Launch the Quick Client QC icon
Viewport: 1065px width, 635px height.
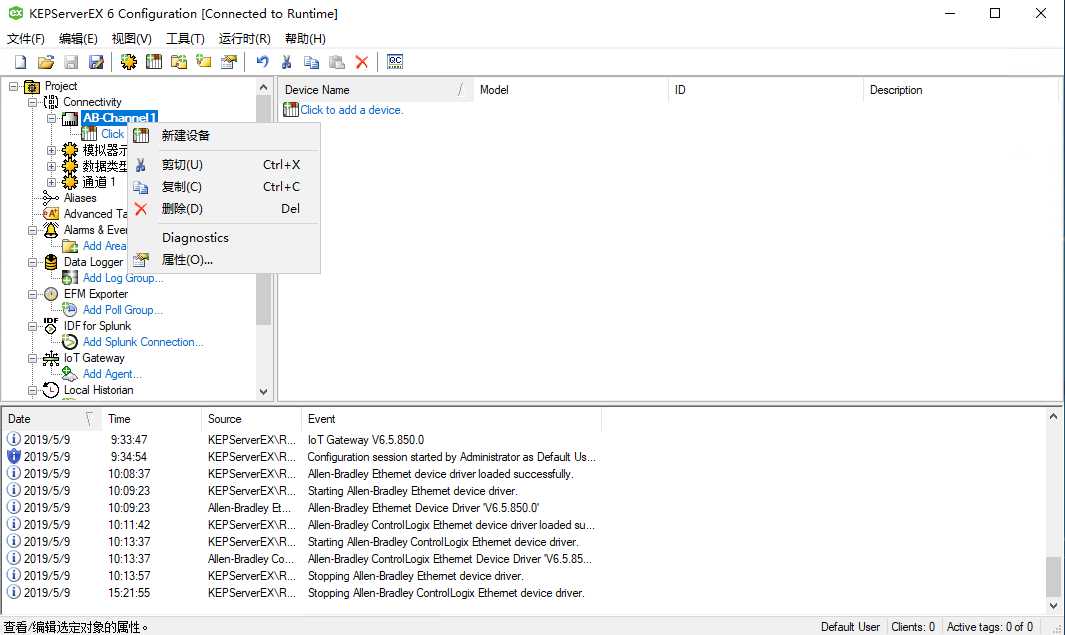(x=395, y=62)
